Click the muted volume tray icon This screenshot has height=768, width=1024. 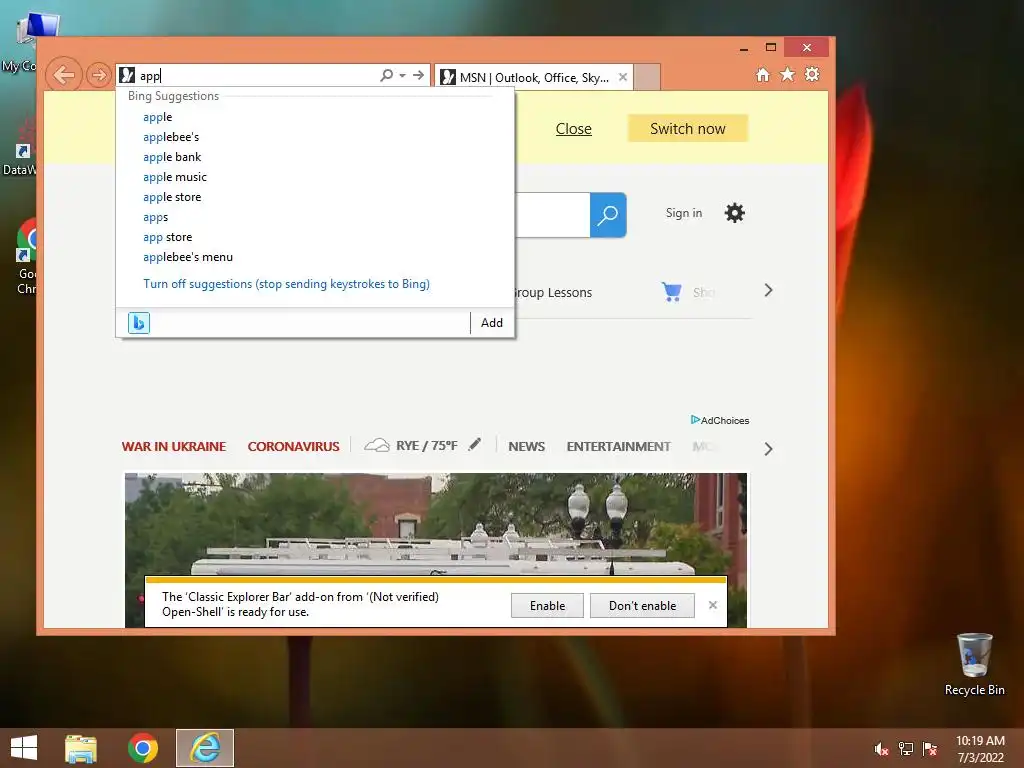point(881,749)
